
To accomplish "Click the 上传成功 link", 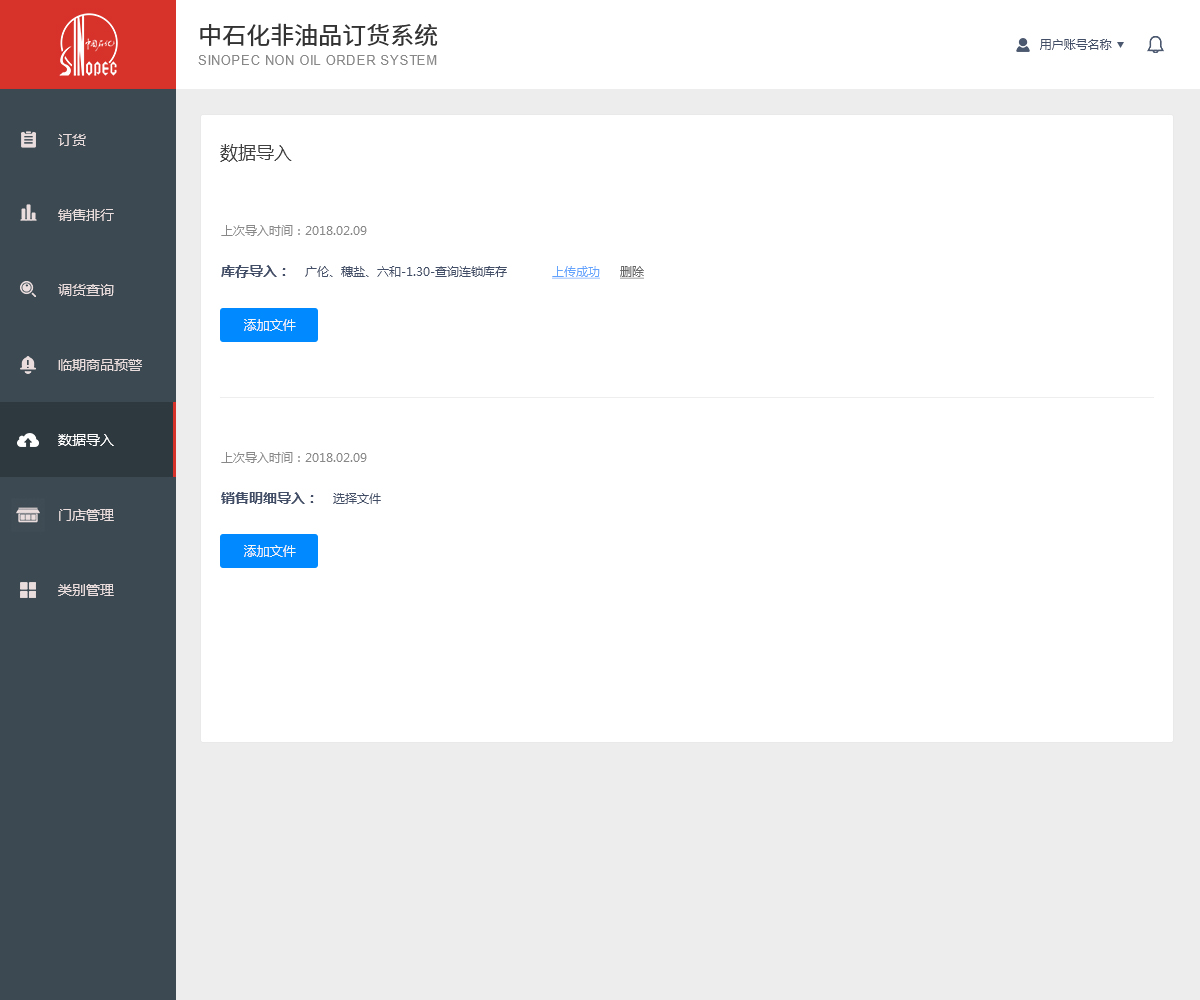I will [x=576, y=272].
